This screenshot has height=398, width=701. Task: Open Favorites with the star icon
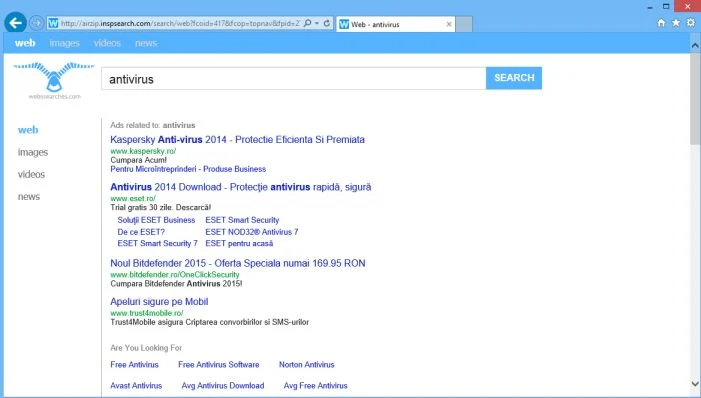676,23
